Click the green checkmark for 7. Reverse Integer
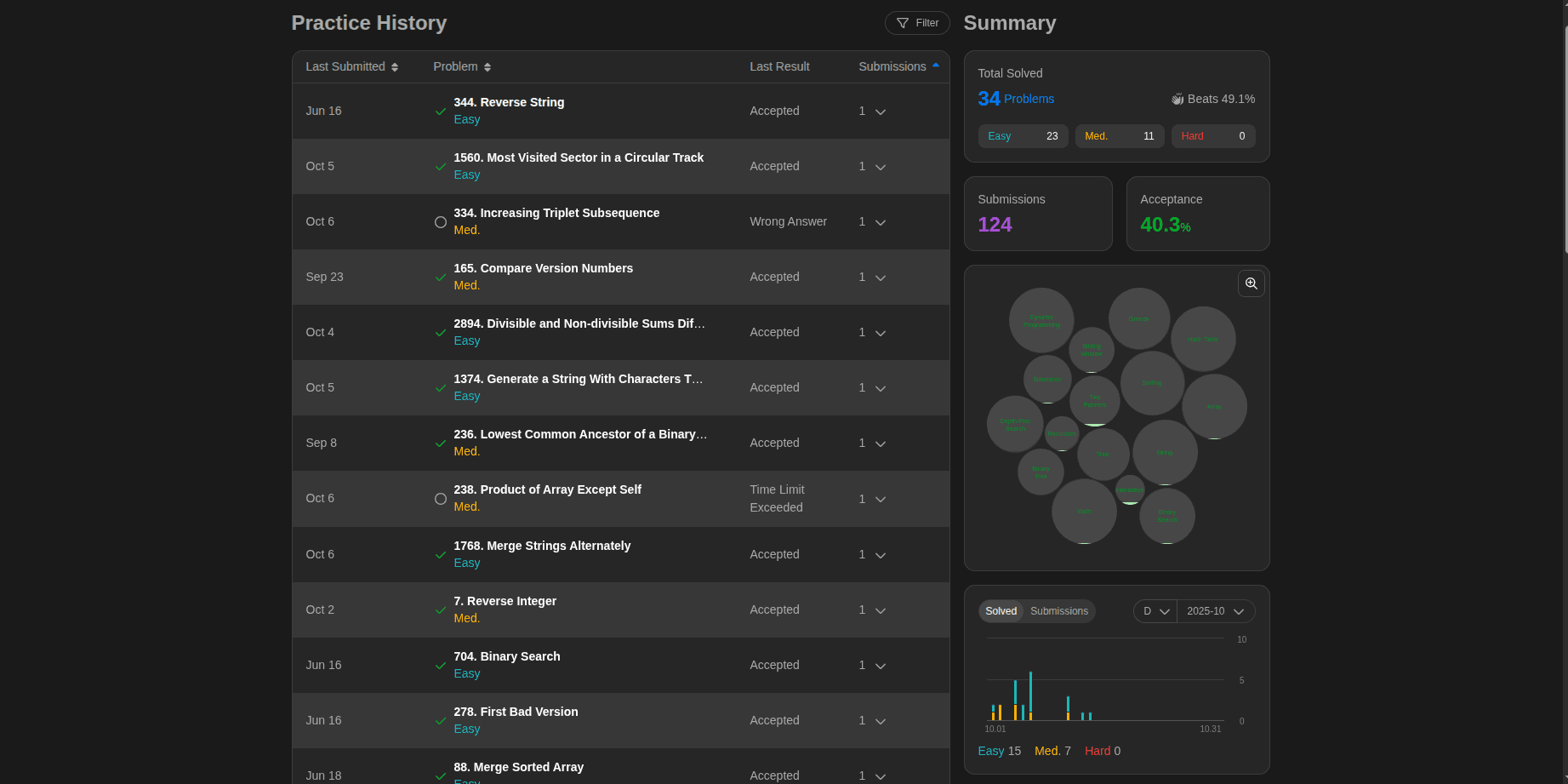Screen dimensions: 1568x784 click(x=441, y=610)
